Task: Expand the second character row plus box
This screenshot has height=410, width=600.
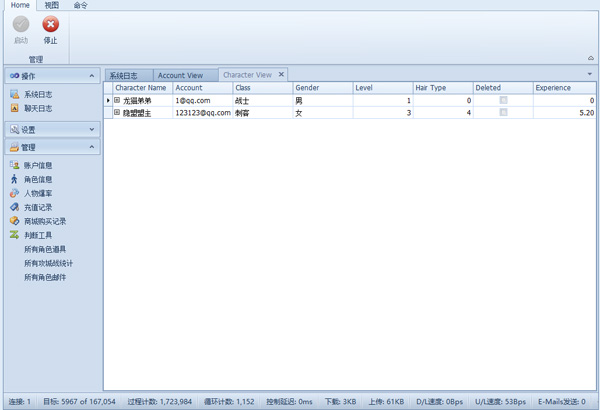Action: [x=117, y=112]
